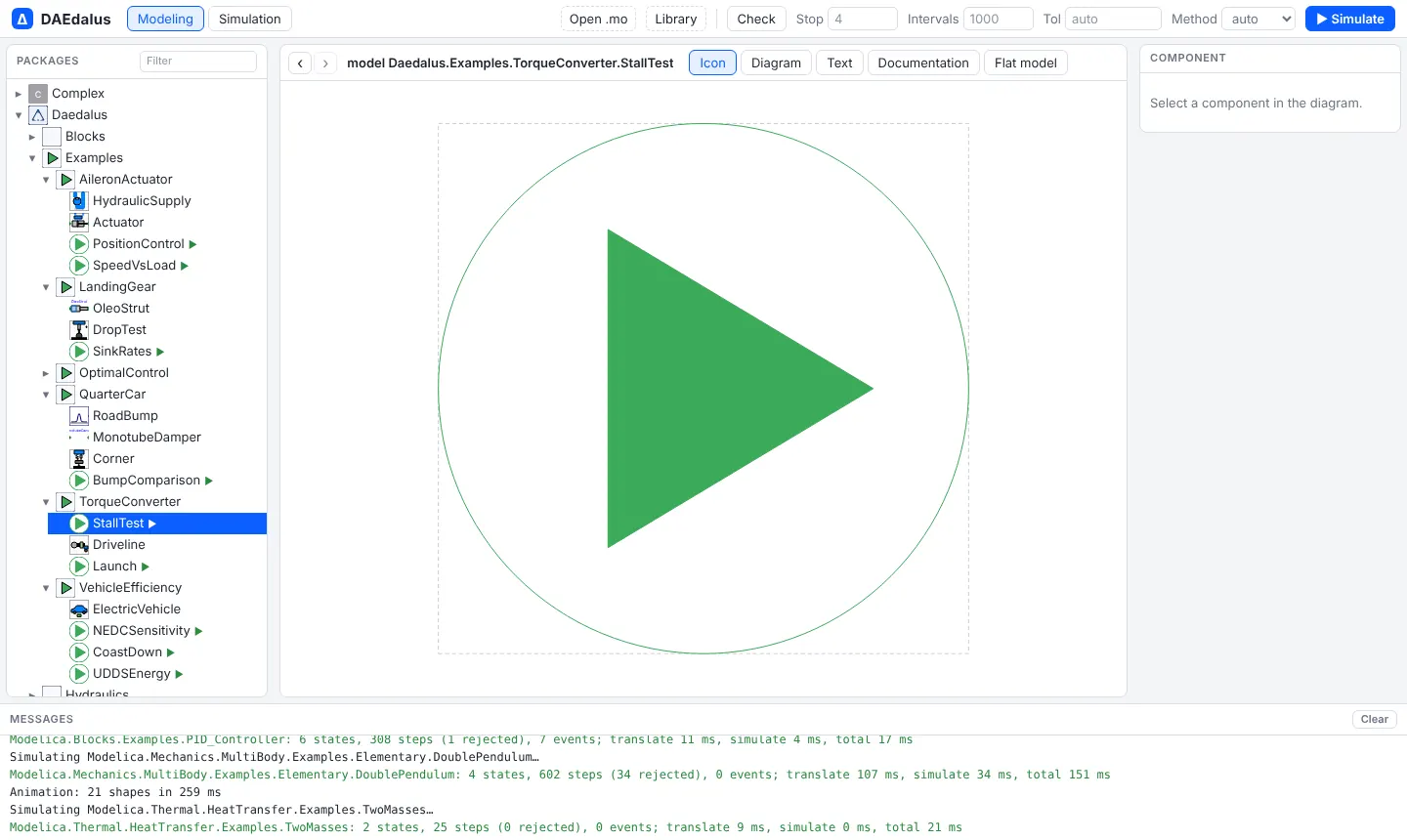Collapse the AileronActuator examples
The width and height of the screenshot is (1407, 840).
click(x=46, y=180)
